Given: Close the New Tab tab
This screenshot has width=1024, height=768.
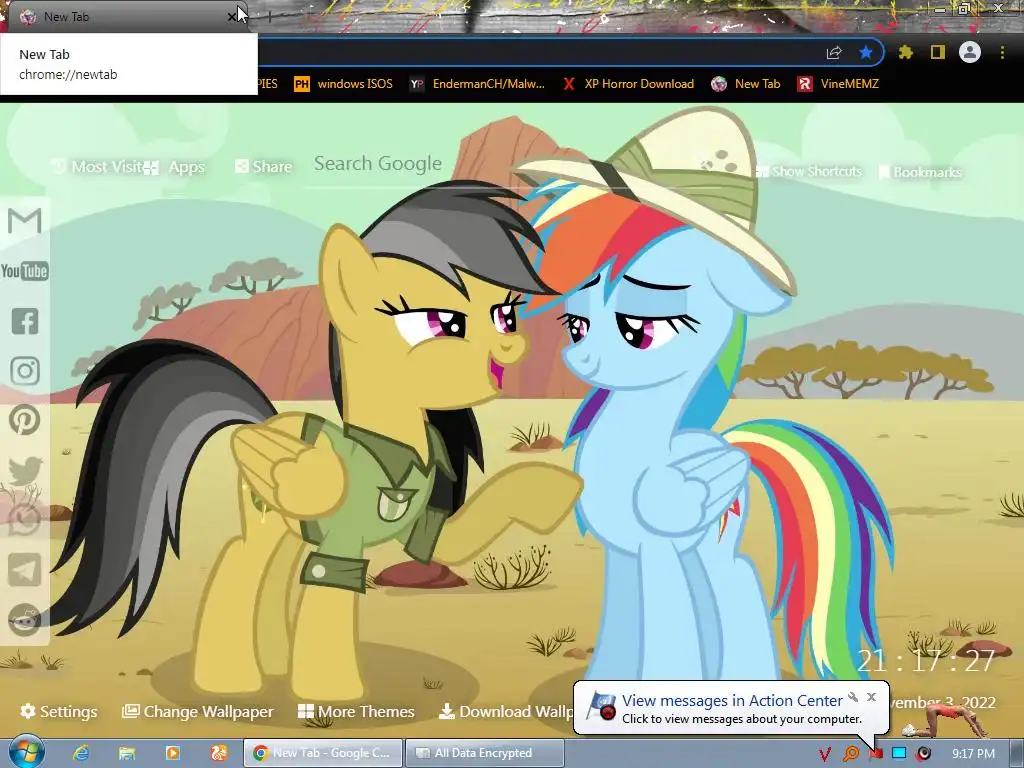Looking at the screenshot, I should [232, 17].
